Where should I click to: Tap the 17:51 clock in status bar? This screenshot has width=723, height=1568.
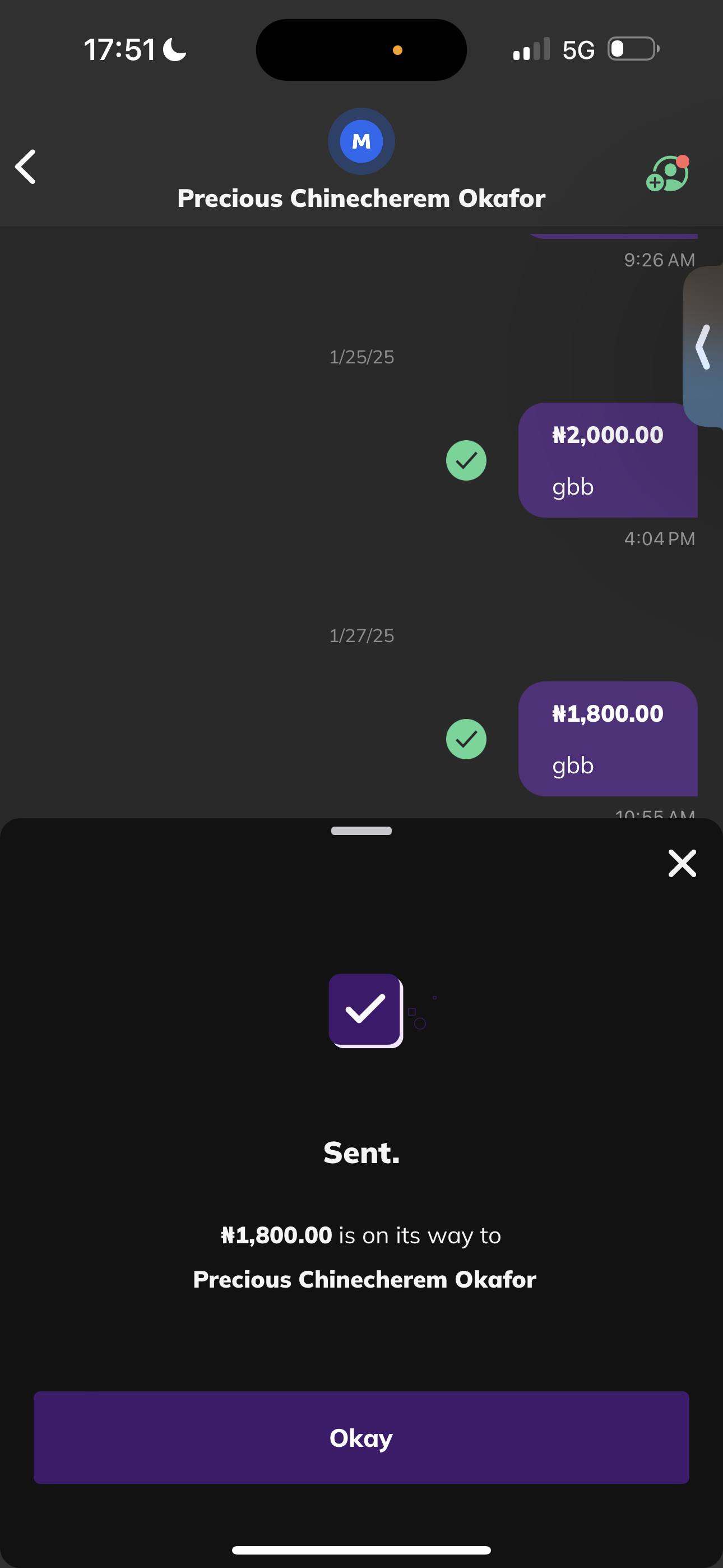[120, 50]
